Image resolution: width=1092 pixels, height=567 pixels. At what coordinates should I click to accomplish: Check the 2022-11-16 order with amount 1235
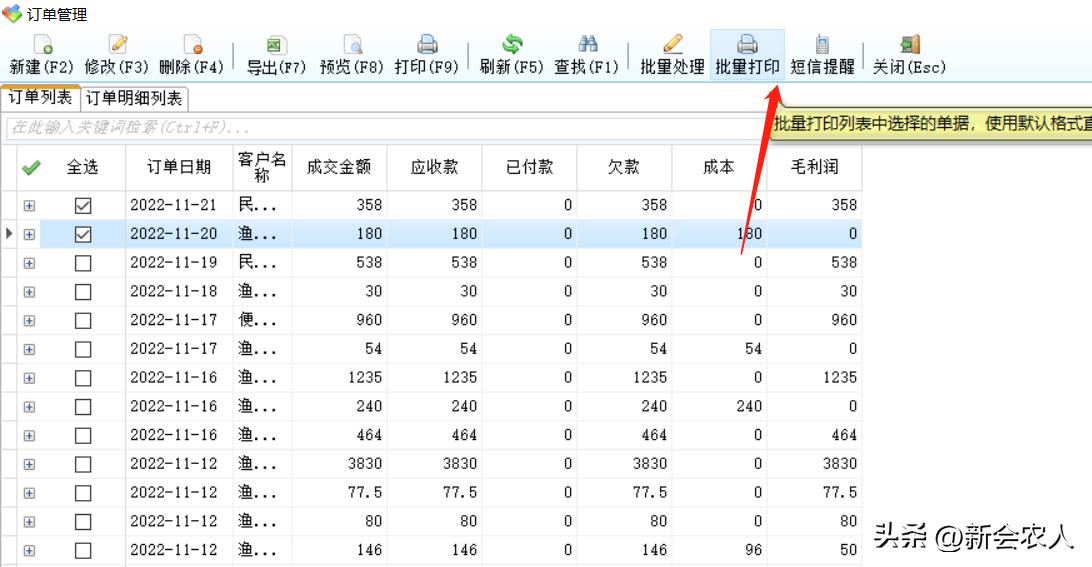[83, 378]
